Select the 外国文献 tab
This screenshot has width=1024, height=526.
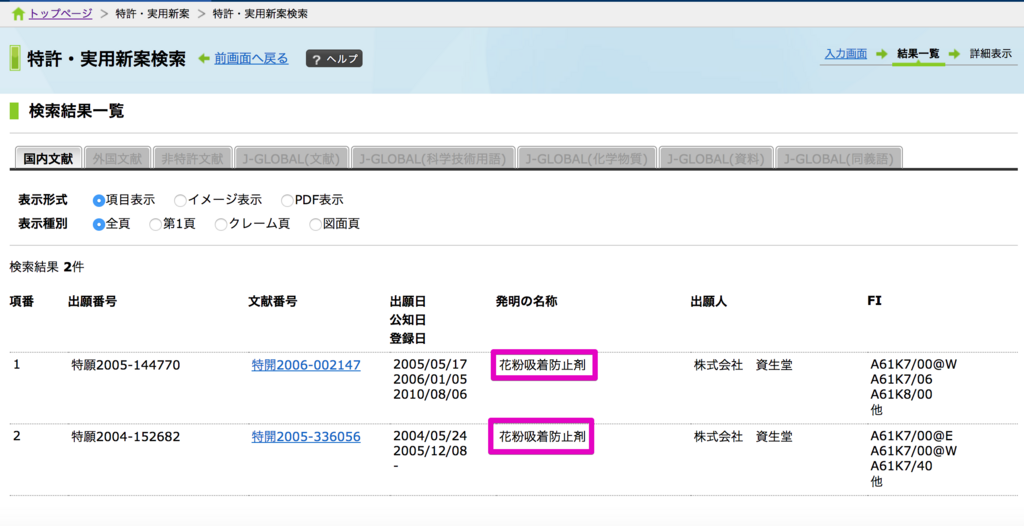[118, 158]
